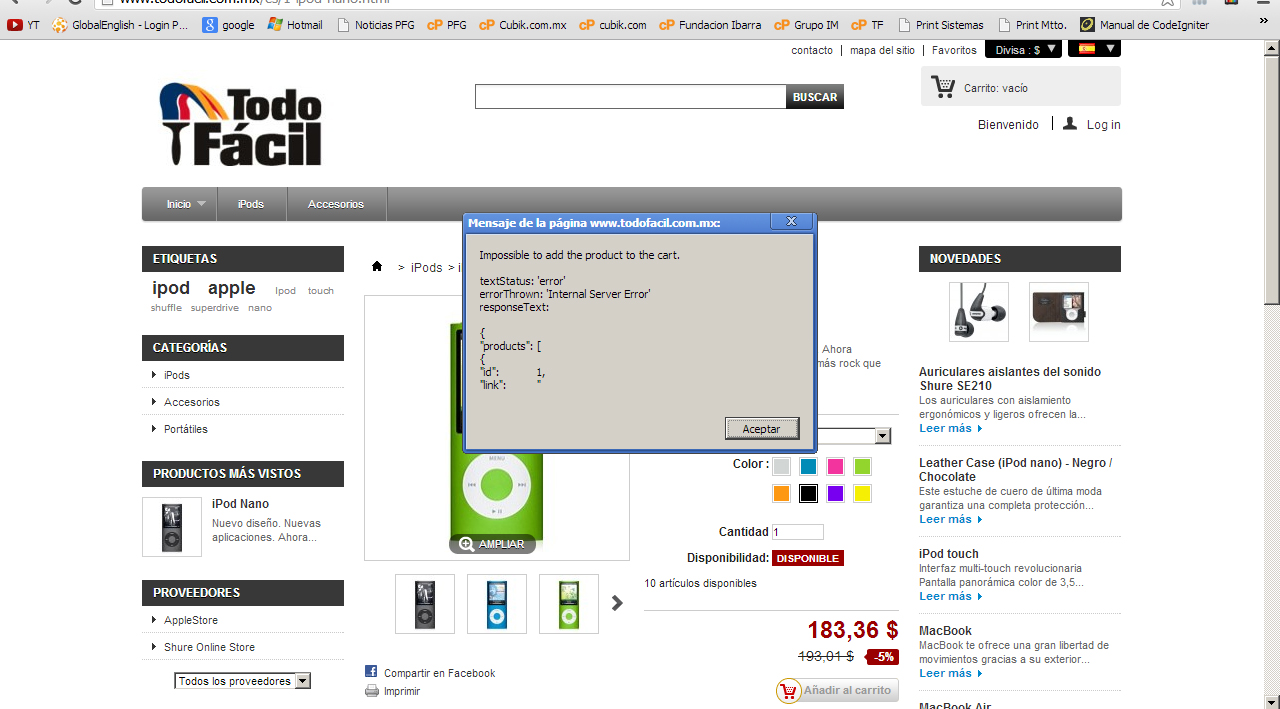Click the home icon in the breadcrumb

pyautogui.click(x=377, y=266)
